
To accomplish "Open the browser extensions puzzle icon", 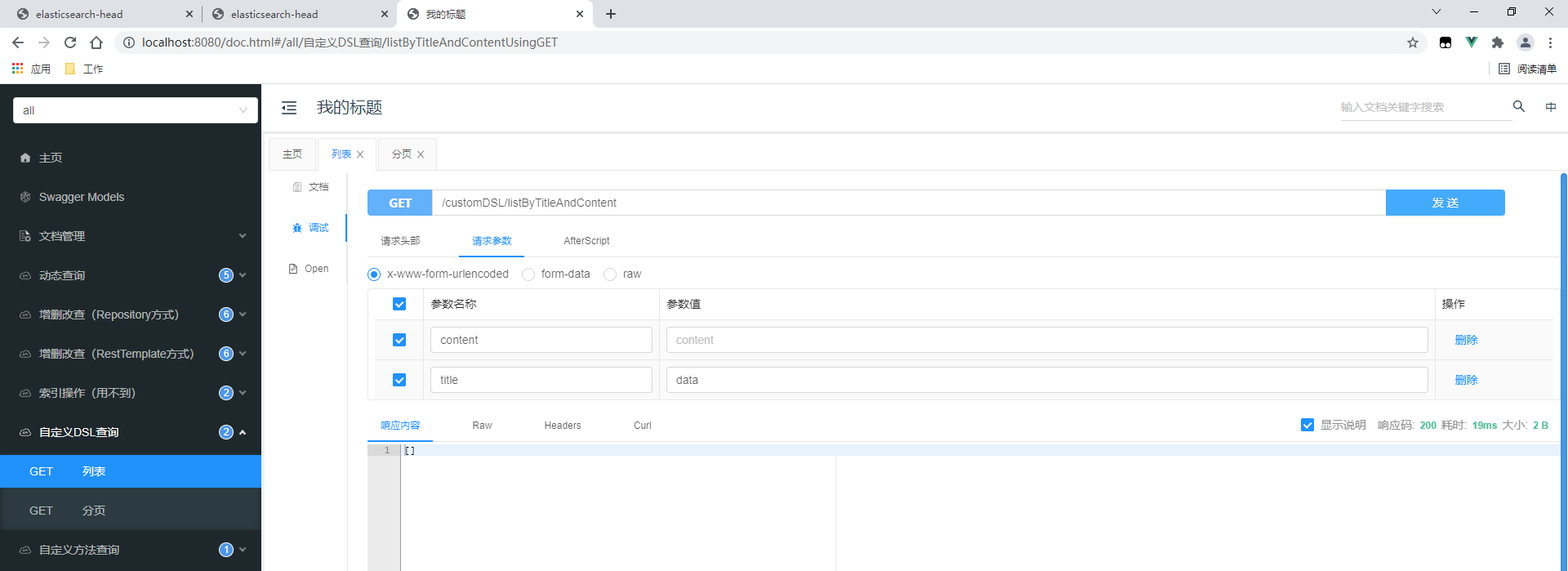I will click(1498, 42).
